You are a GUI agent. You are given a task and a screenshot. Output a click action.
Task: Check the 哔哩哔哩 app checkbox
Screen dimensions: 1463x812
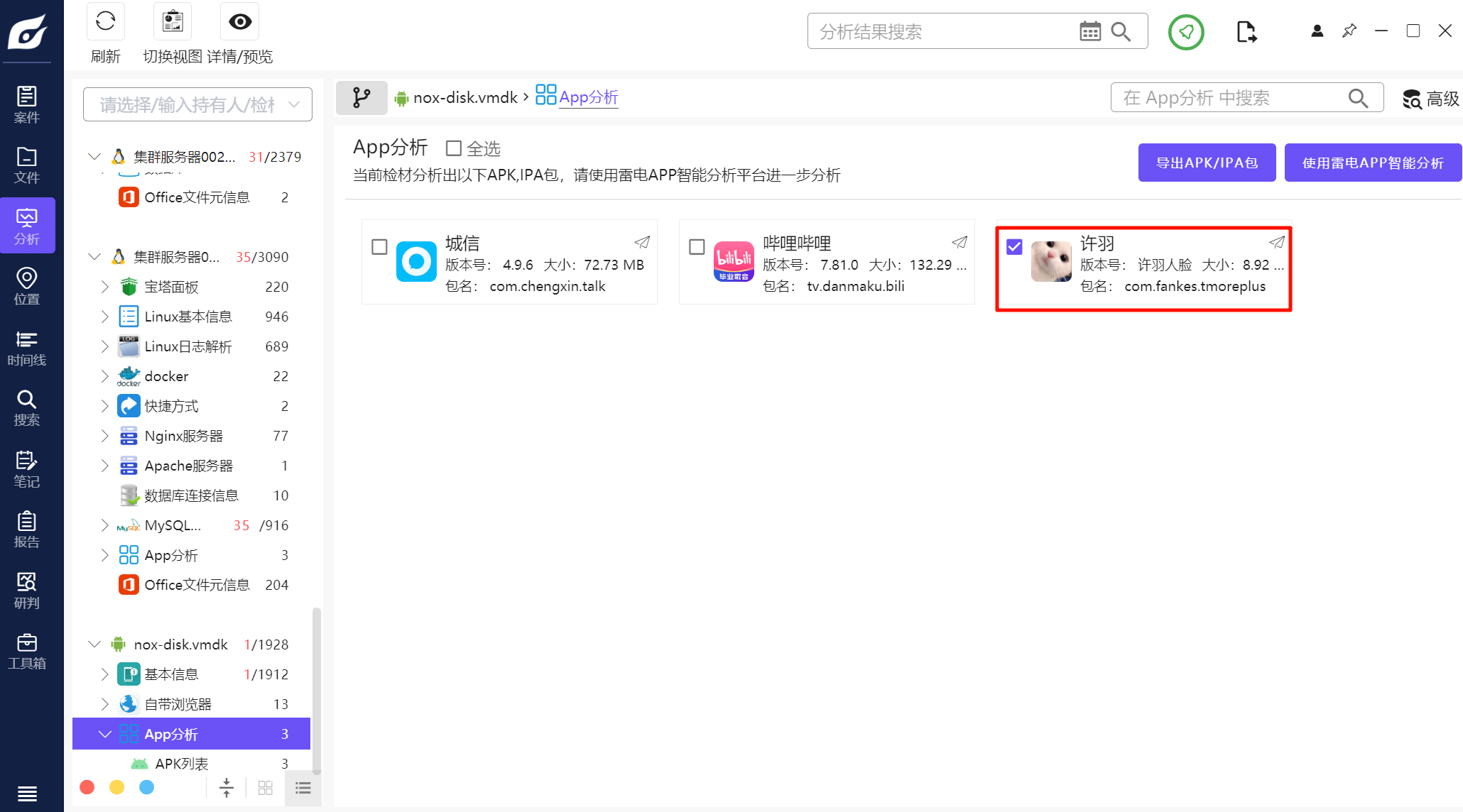pos(697,246)
